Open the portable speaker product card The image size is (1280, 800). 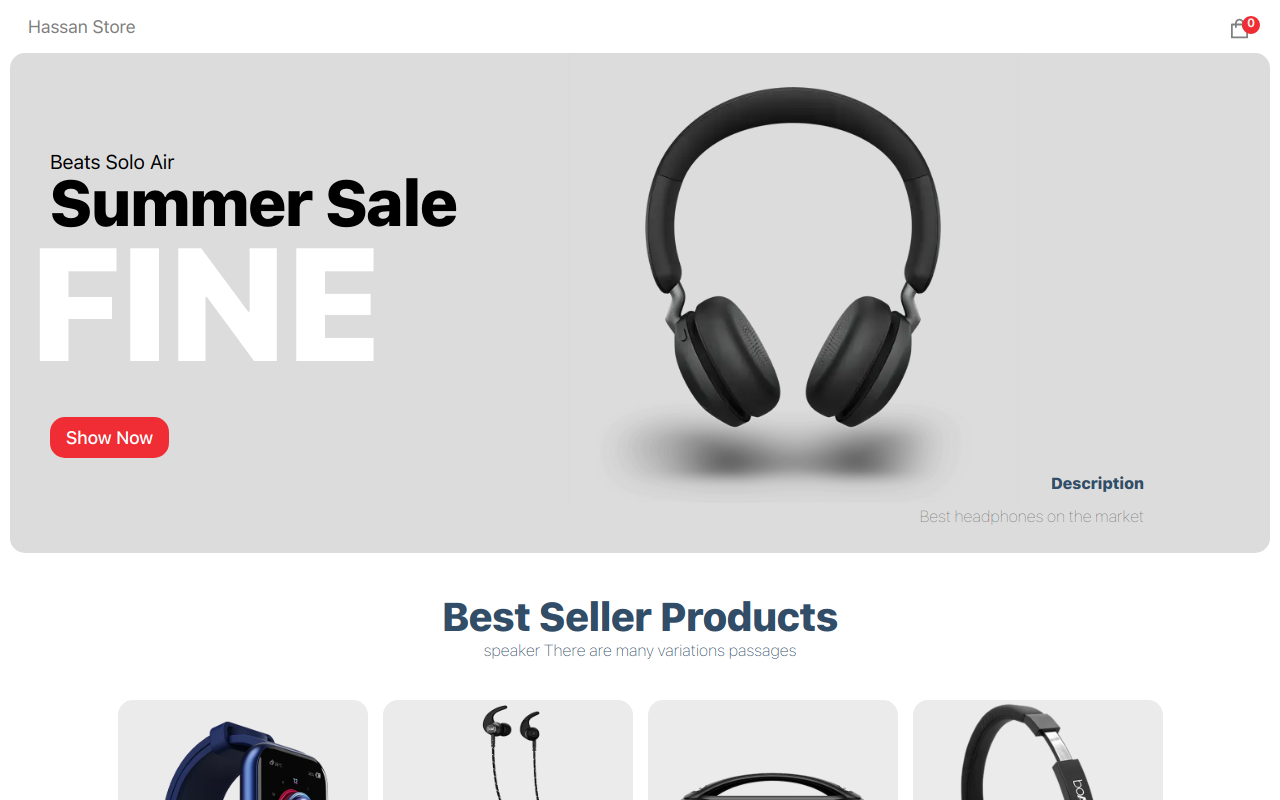point(773,750)
